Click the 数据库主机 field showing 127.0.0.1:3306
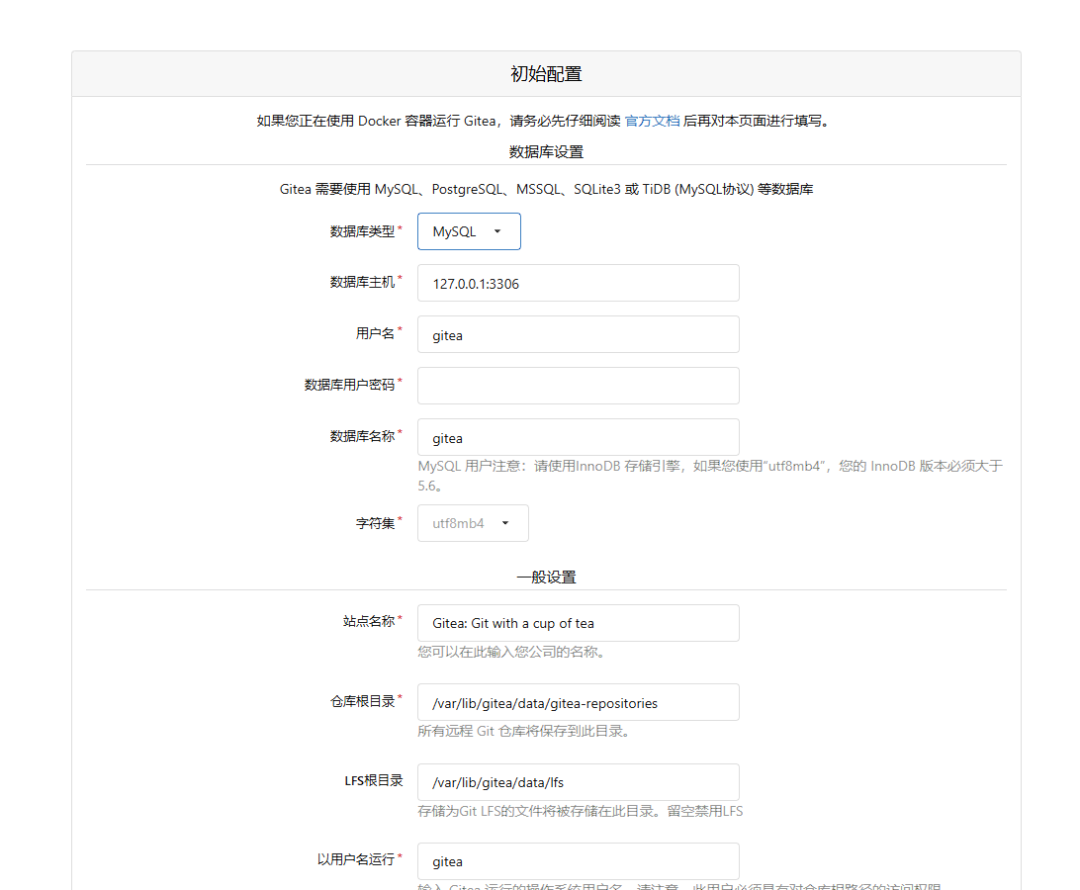Screen dimensions: 1080x890 pyautogui.click(x=578, y=283)
